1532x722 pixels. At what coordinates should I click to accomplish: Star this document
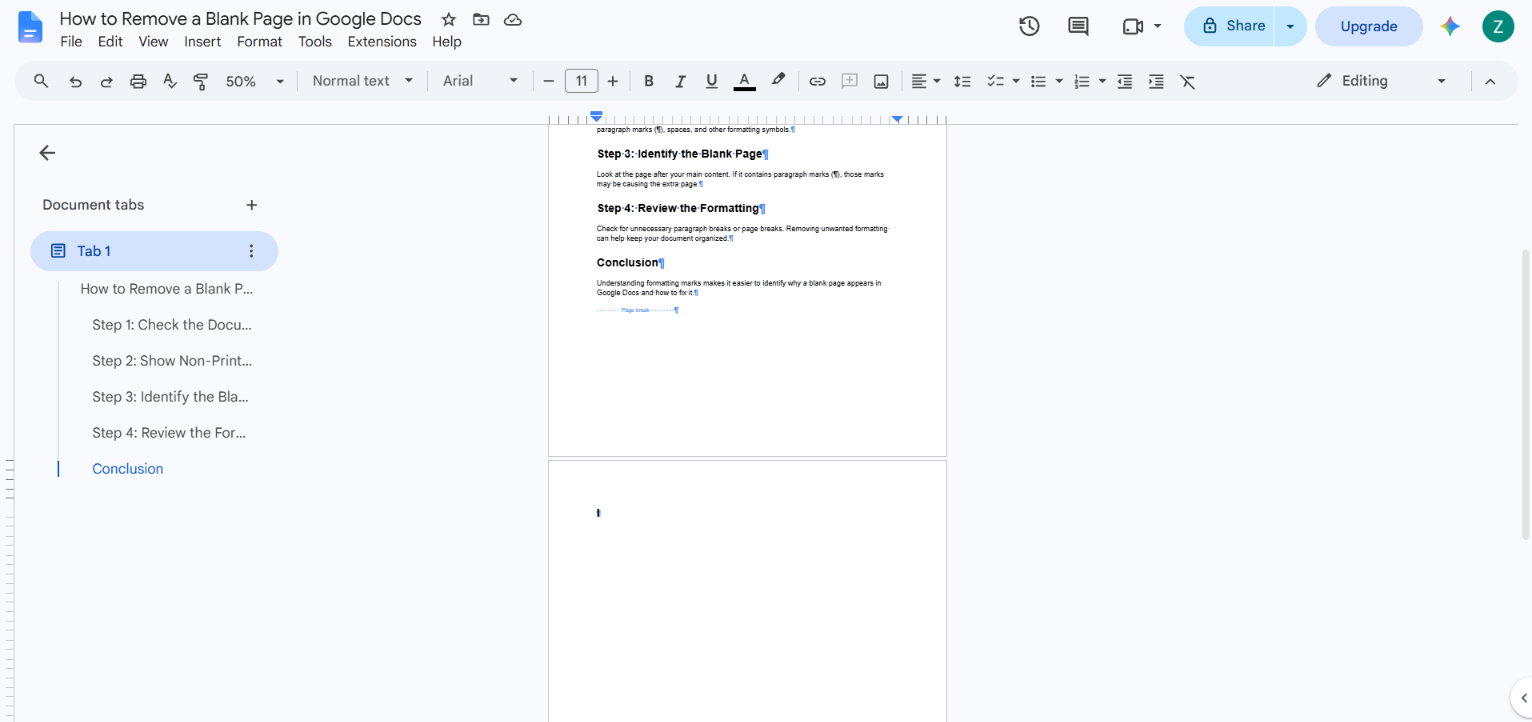click(x=449, y=19)
